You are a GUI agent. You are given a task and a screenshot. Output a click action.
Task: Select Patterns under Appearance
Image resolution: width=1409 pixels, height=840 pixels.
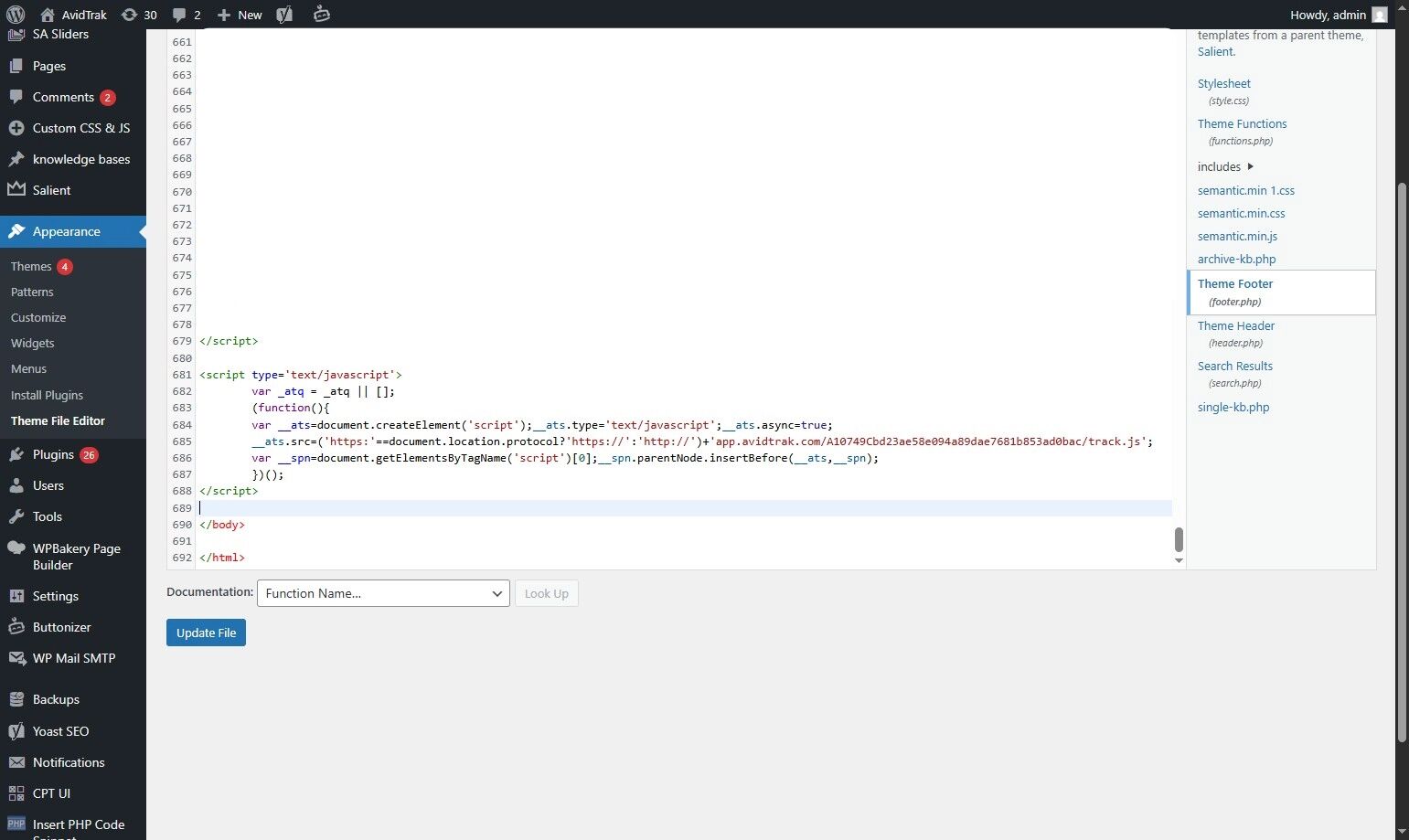[32, 292]
